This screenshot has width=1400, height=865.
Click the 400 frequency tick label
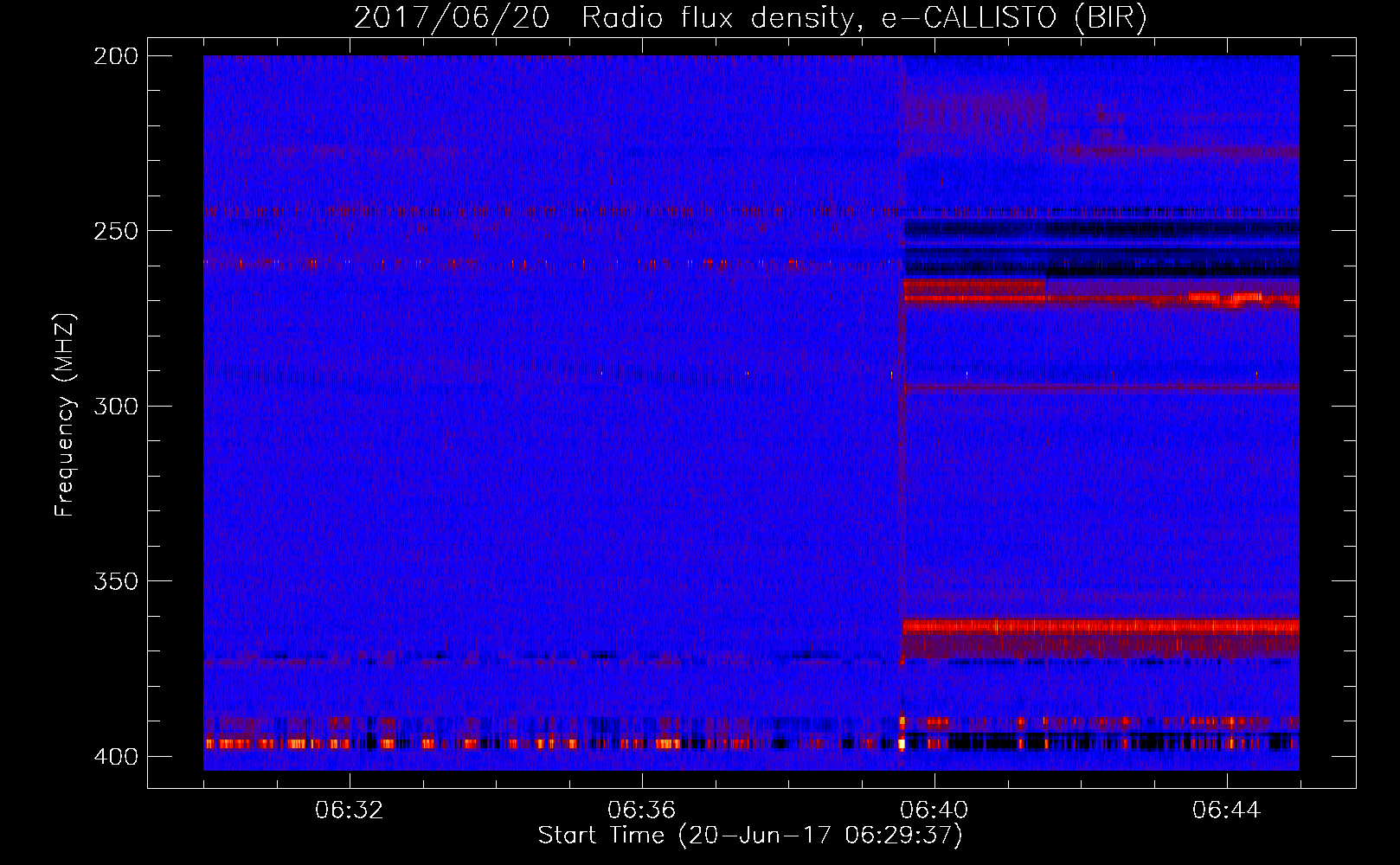116,756
